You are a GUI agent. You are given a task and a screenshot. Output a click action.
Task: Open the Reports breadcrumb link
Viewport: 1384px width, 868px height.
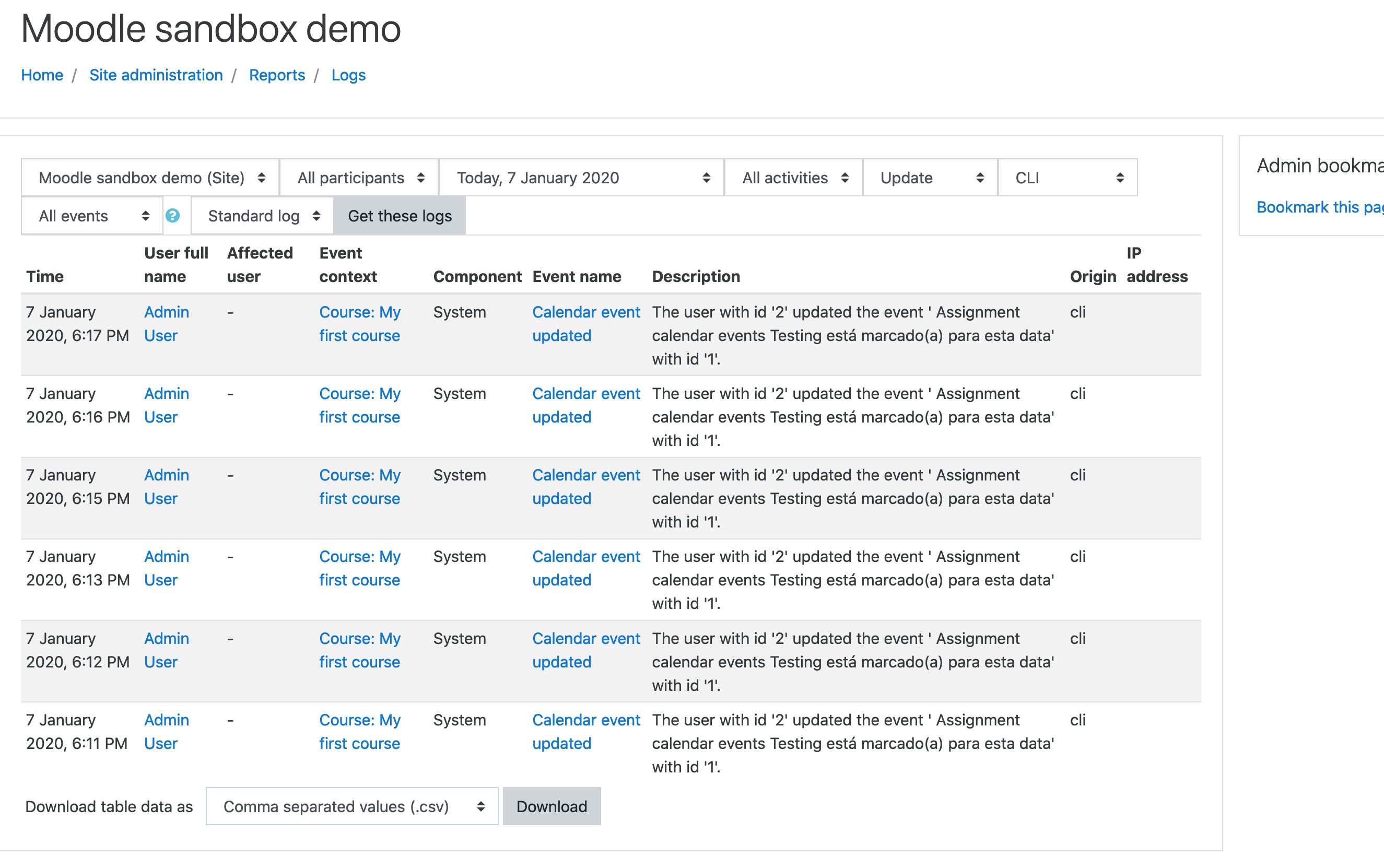tap(277, 75)
